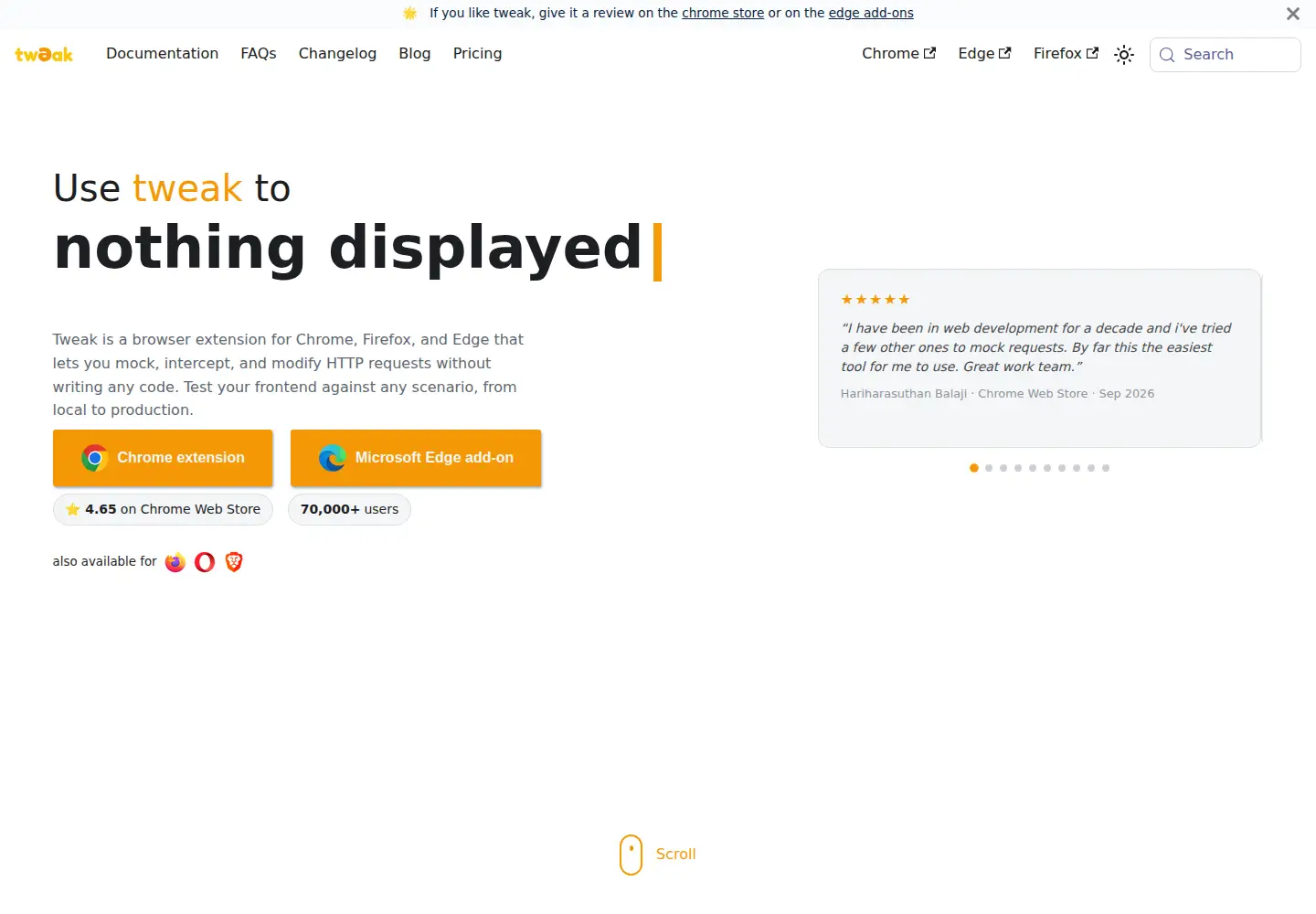Click the star emoji in the announcement banner
This screenshot has height=914, width=1316.
(410, 13)
